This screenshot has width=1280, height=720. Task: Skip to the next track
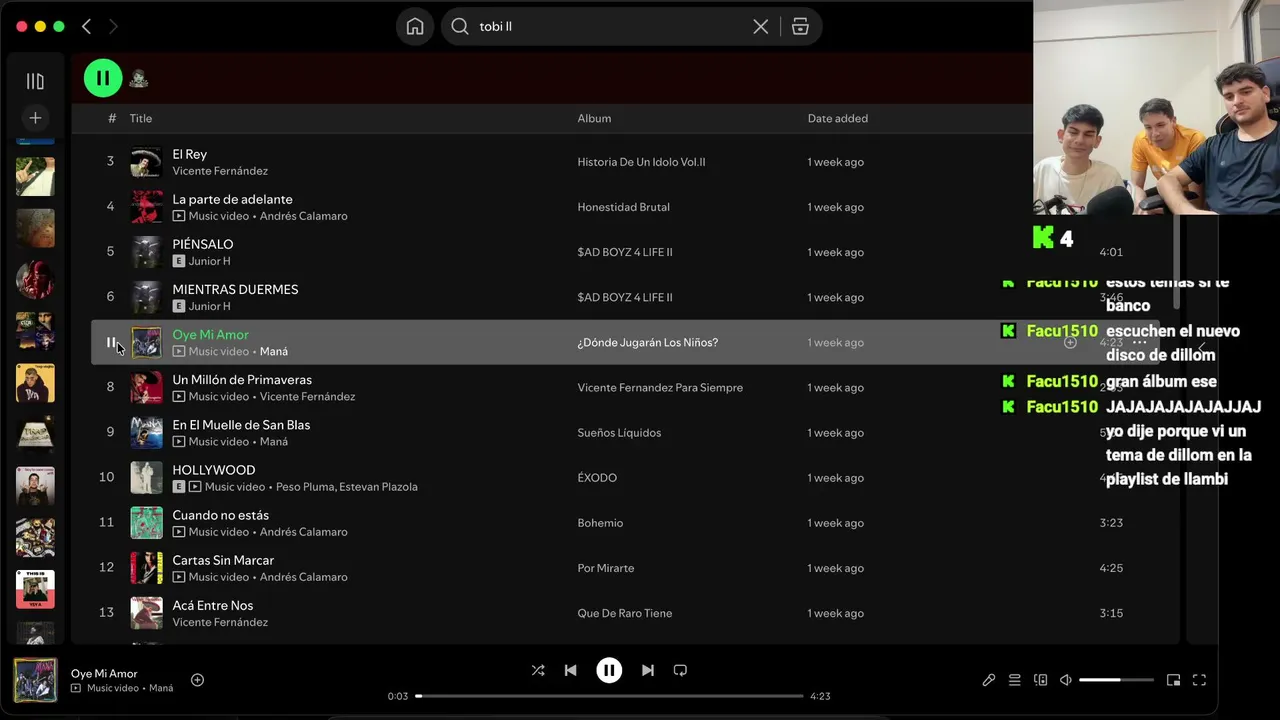(648, 670)
